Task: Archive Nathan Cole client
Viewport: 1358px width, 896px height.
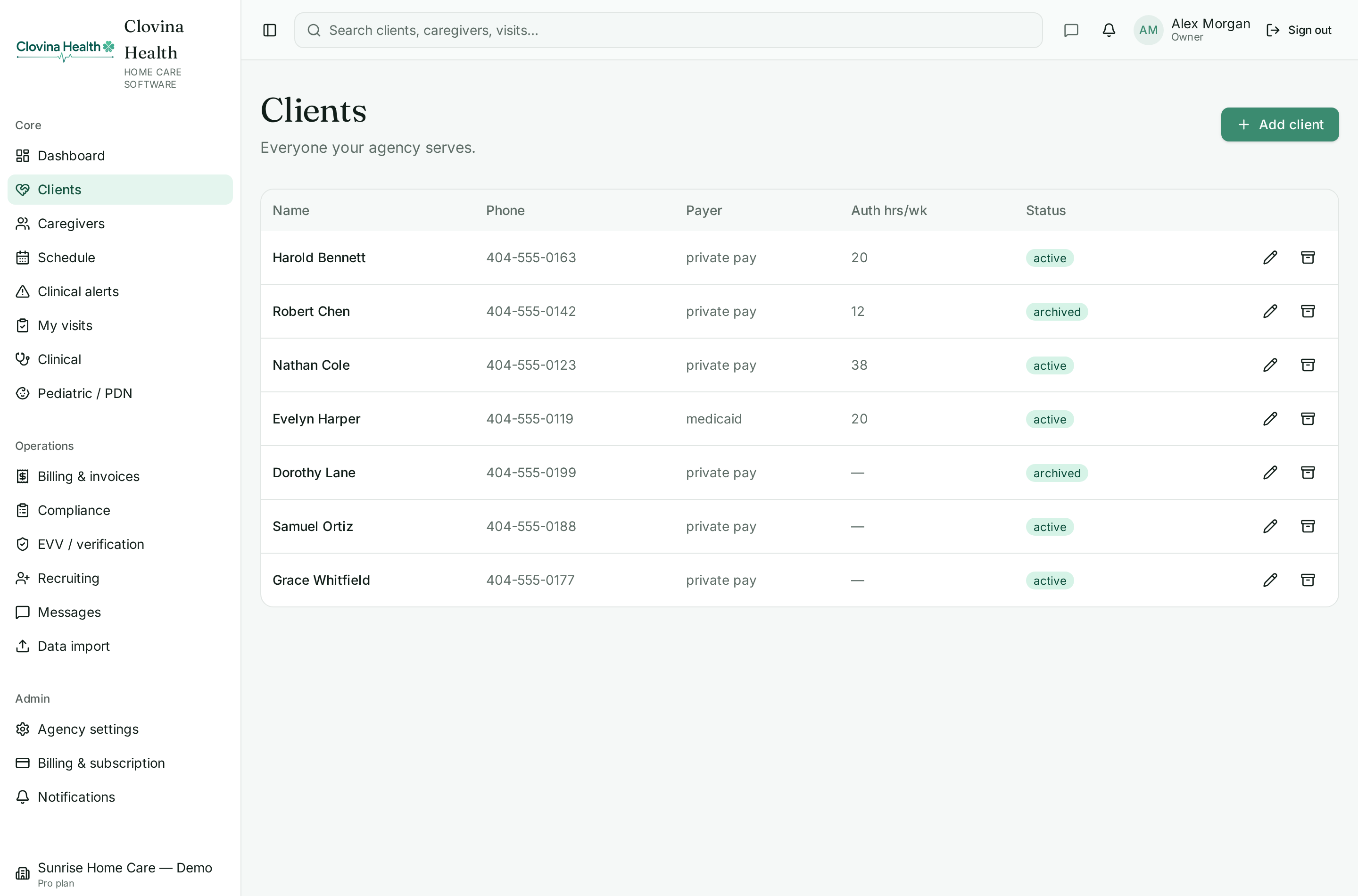Action: [1308, 365]
